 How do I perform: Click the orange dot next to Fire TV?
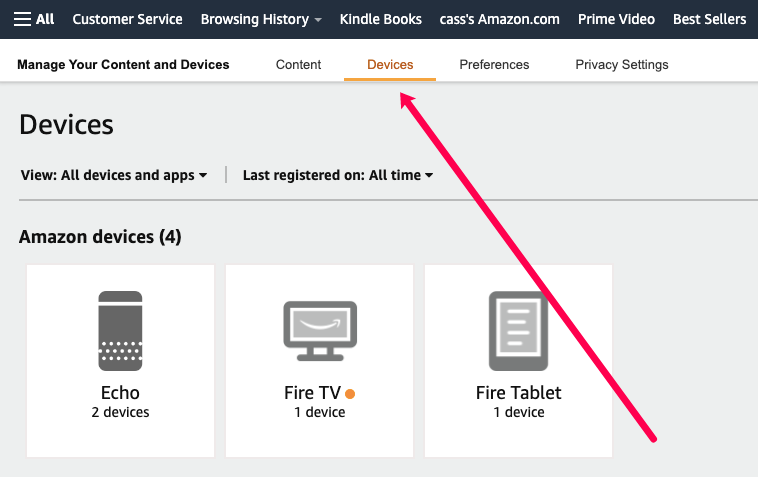pyautogui.click(x=350, y=394)
